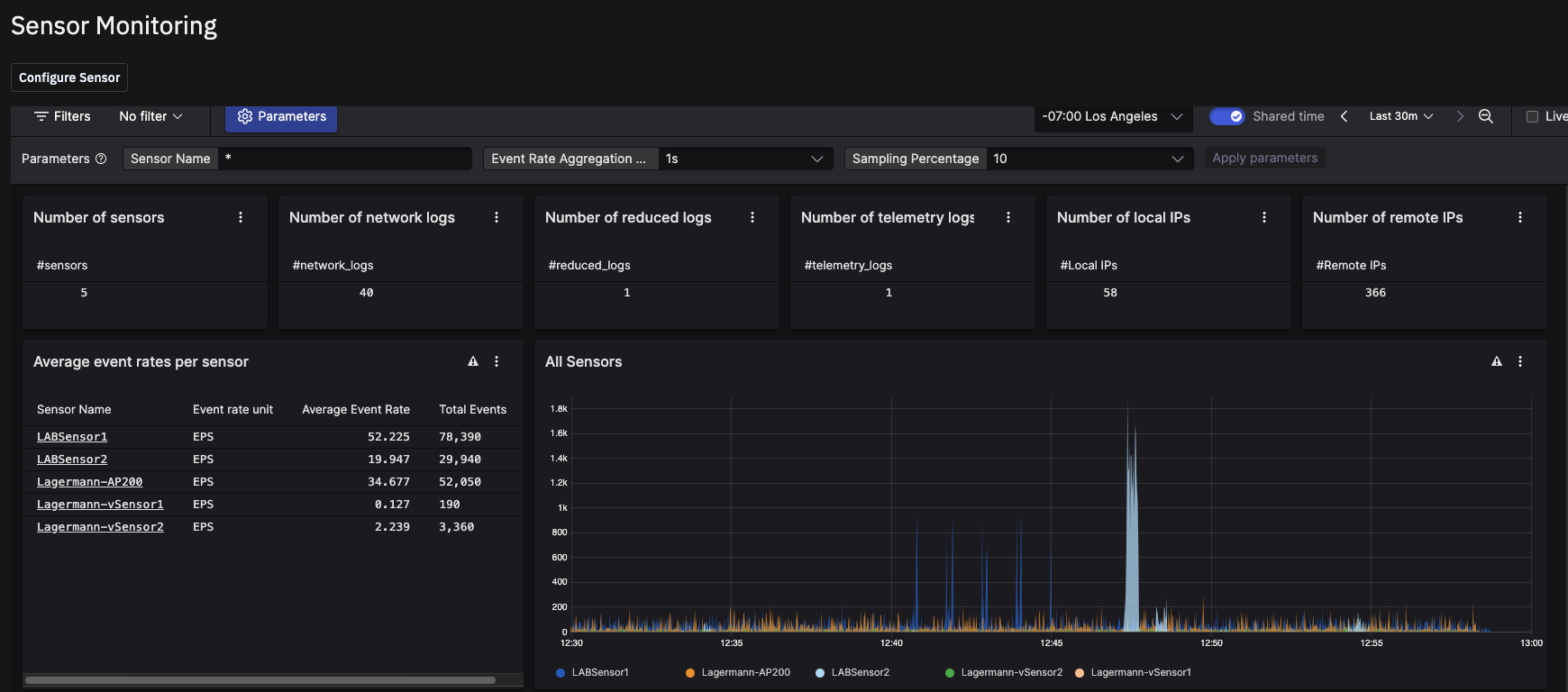1568x692 pixels.
Task: Click the Total Events column header
Action: click(x=473, y=409)
